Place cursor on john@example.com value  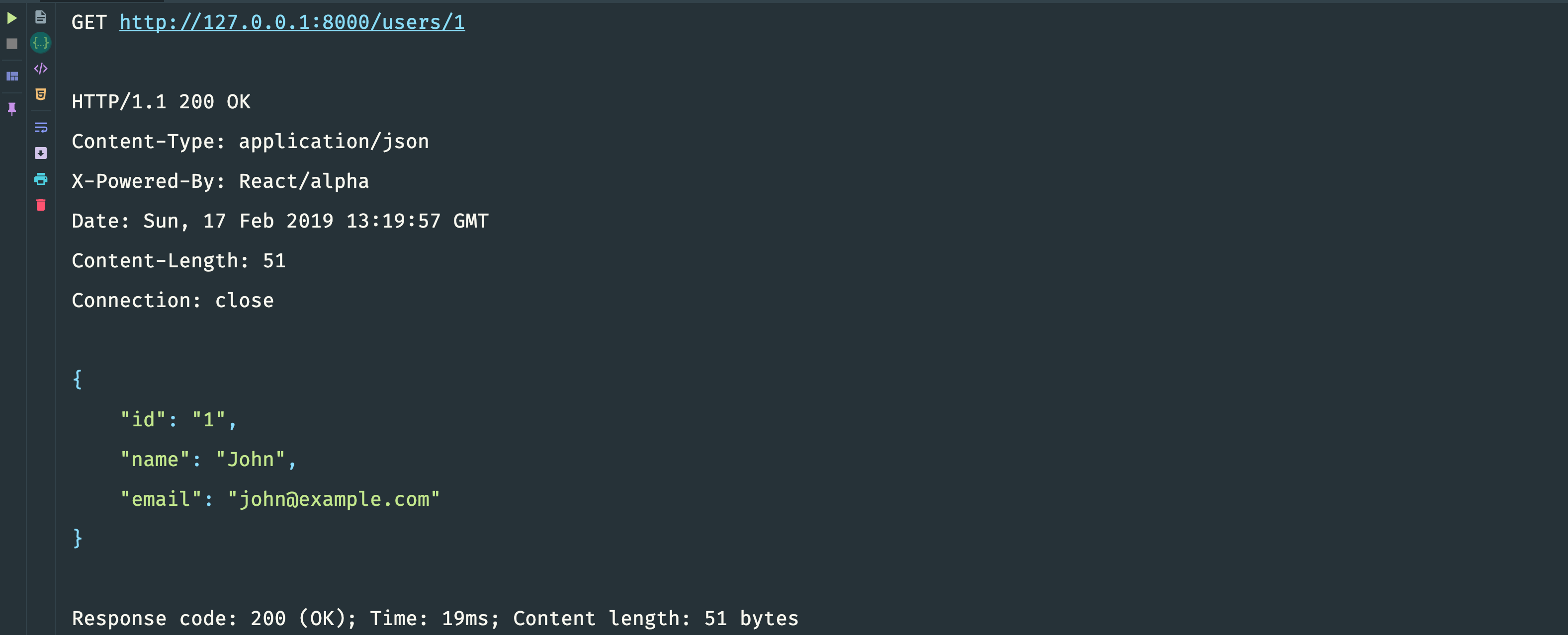click(334, 499)
